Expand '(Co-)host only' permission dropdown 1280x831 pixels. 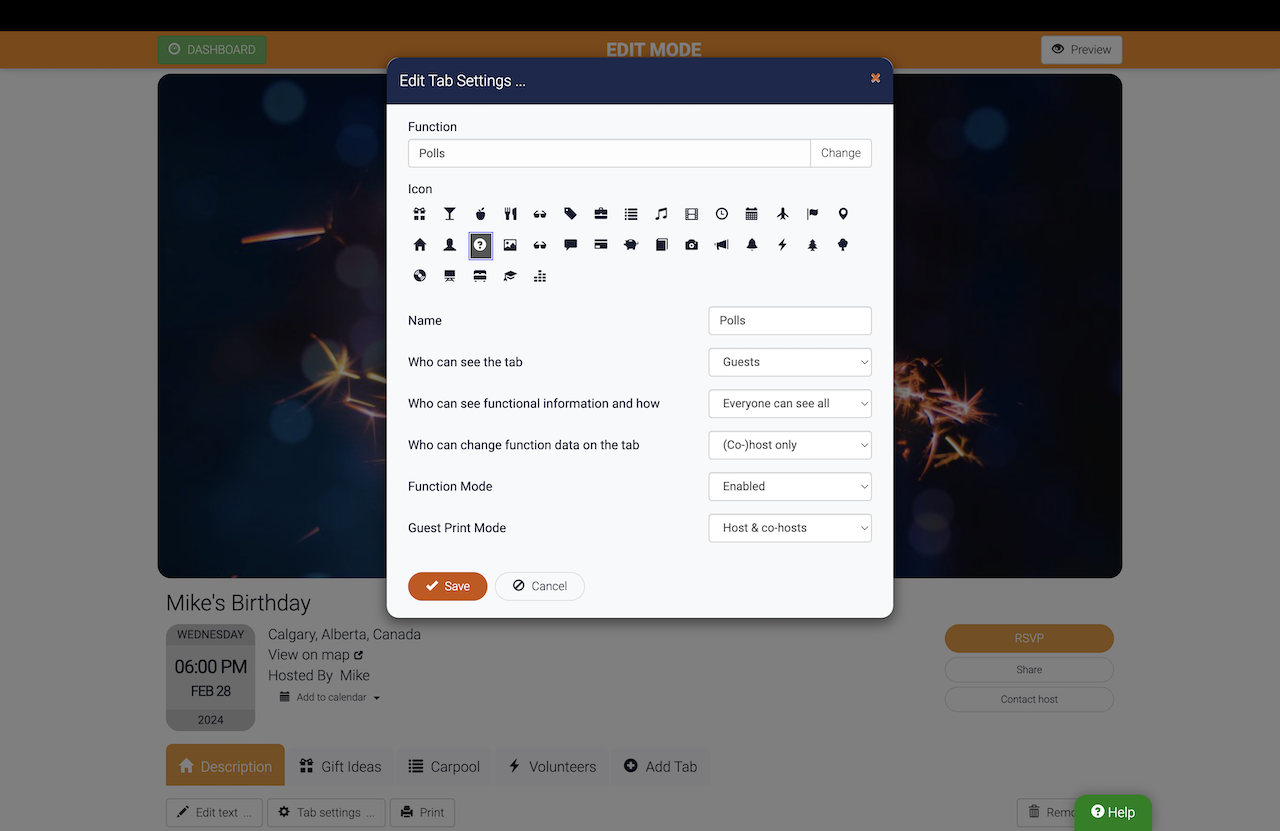(790, 445)
